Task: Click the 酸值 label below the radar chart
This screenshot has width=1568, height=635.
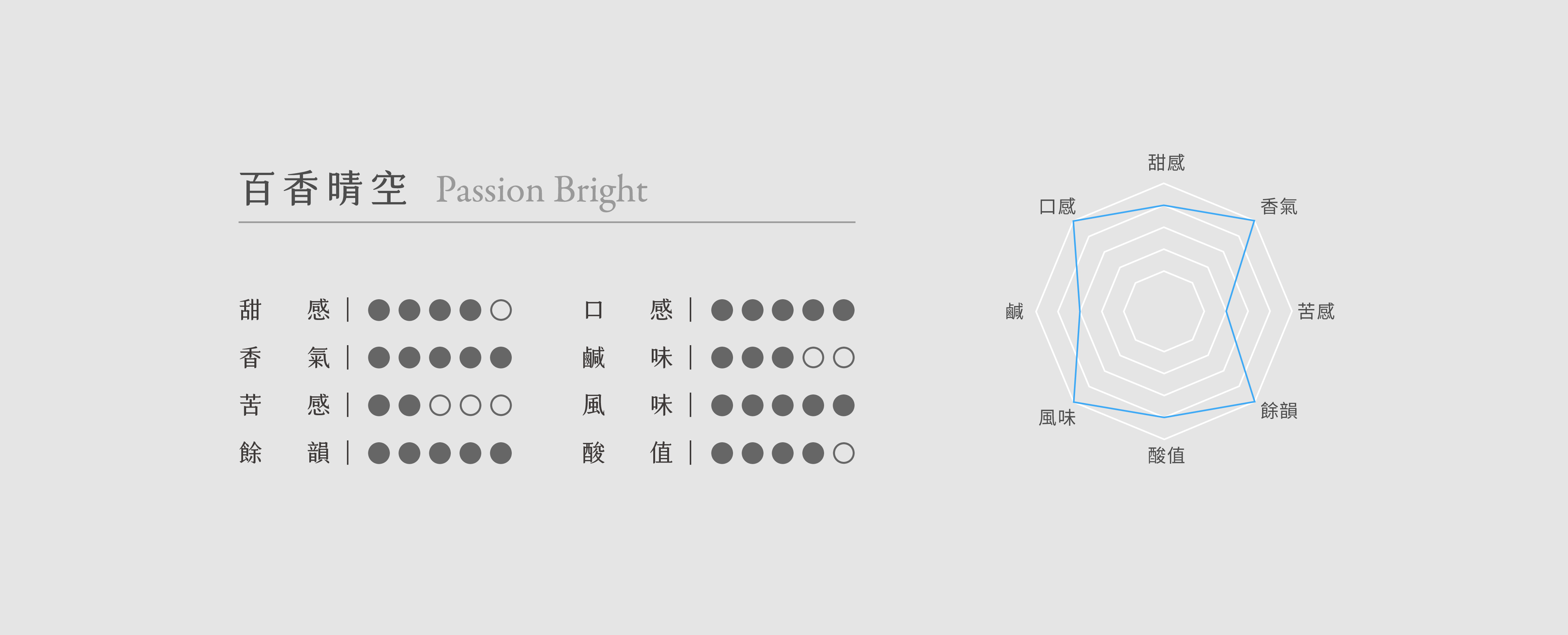Action: (x=1166, y=455)
